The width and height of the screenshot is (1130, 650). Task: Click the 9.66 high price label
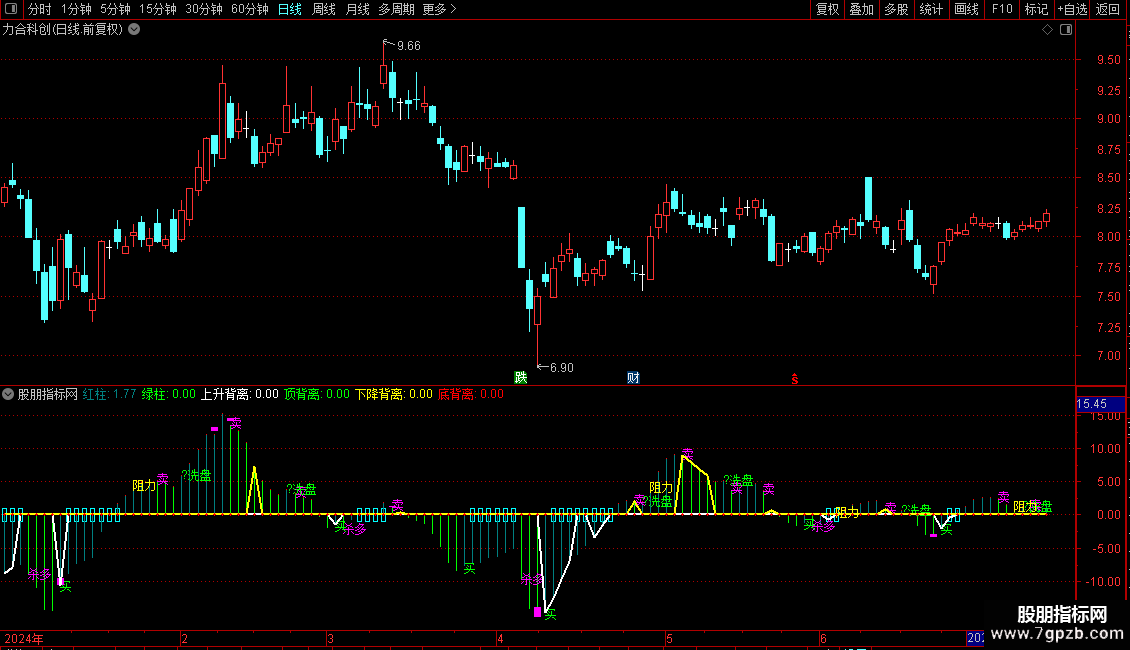click(x=409, y=46)
